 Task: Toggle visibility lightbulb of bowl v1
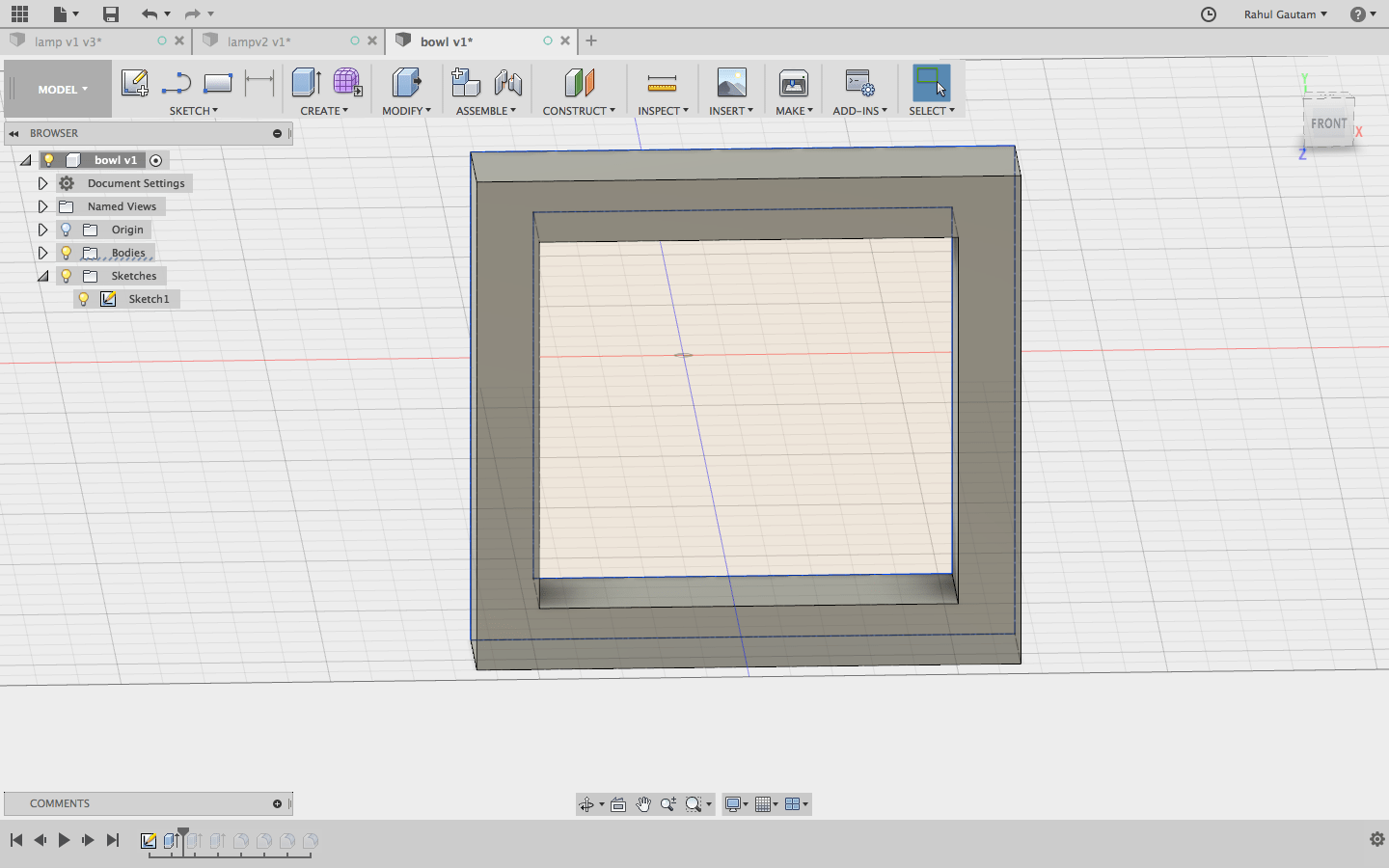pos(48,160)
